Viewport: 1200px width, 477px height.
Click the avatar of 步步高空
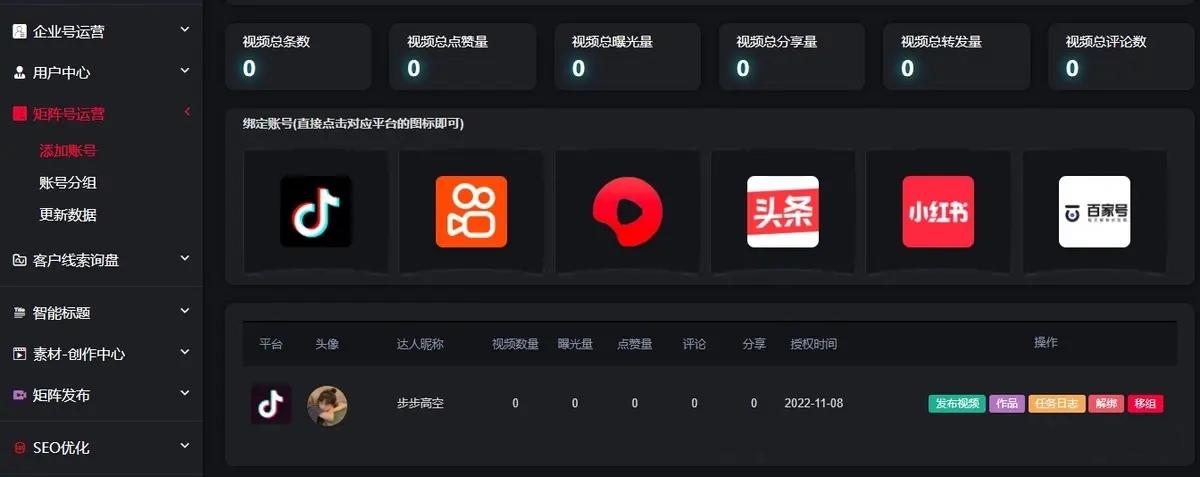[x=327, y=405]
